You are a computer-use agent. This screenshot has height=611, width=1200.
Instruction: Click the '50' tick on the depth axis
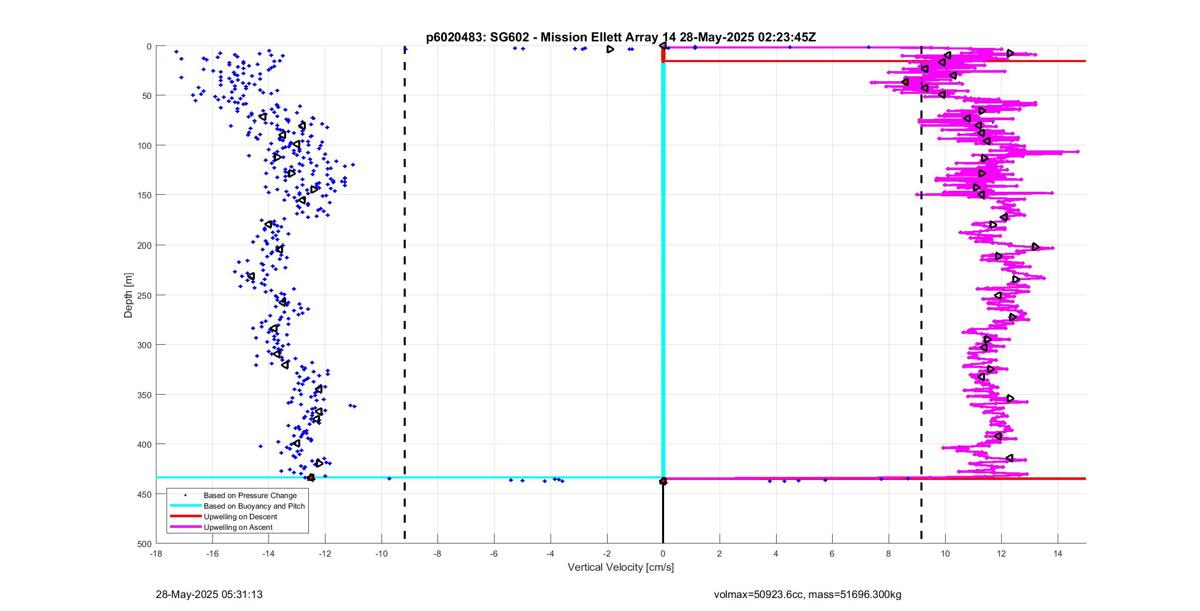pyautogui.click(x=145, y=96)
